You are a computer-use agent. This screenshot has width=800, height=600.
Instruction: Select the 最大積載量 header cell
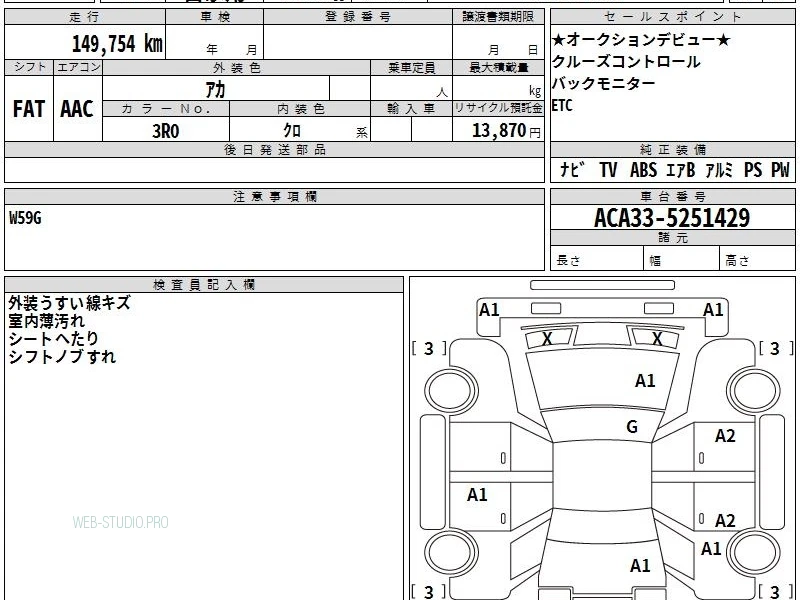pyautogui.click(x=498, y=67)
